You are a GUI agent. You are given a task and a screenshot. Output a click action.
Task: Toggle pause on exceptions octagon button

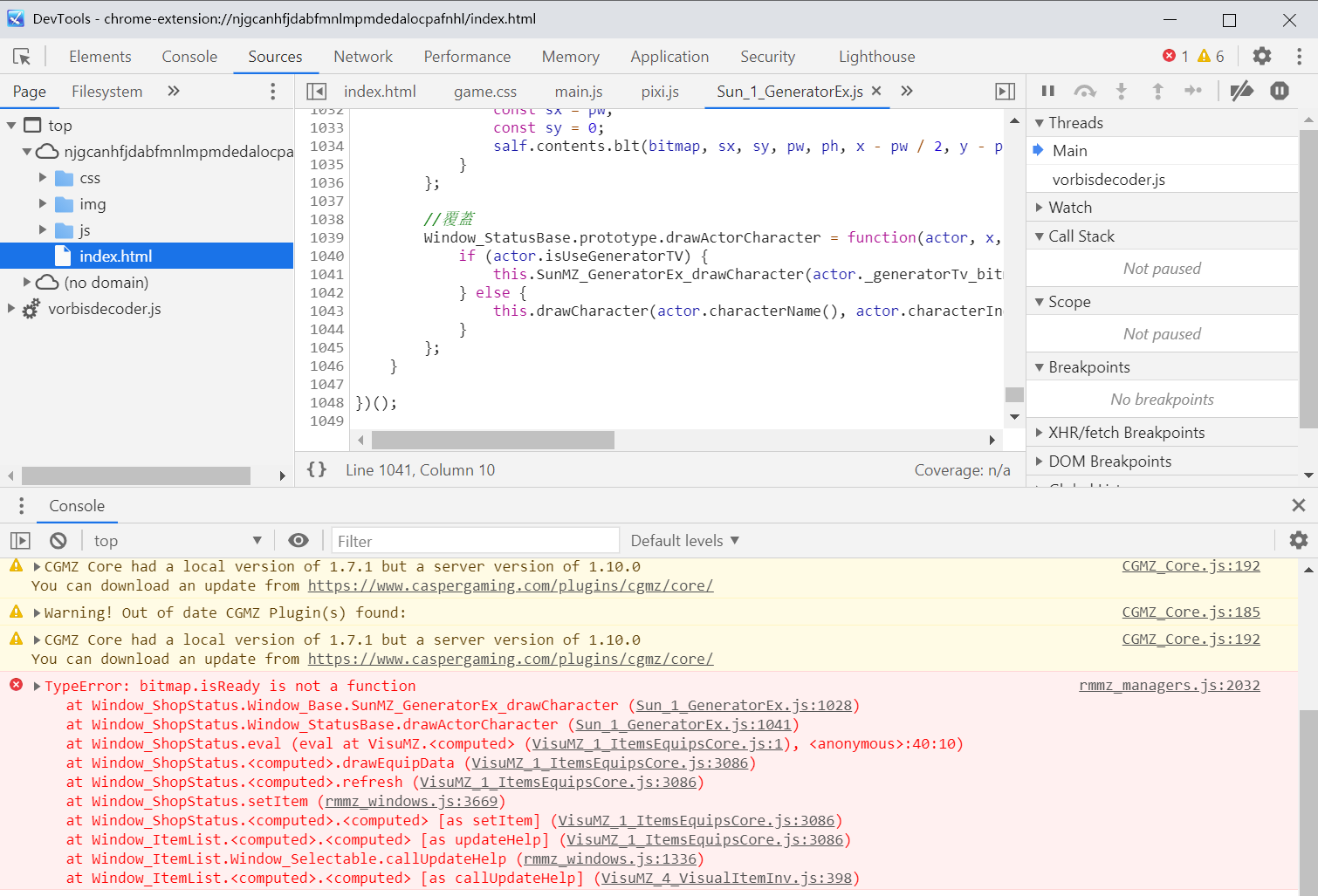[1280, 91]
